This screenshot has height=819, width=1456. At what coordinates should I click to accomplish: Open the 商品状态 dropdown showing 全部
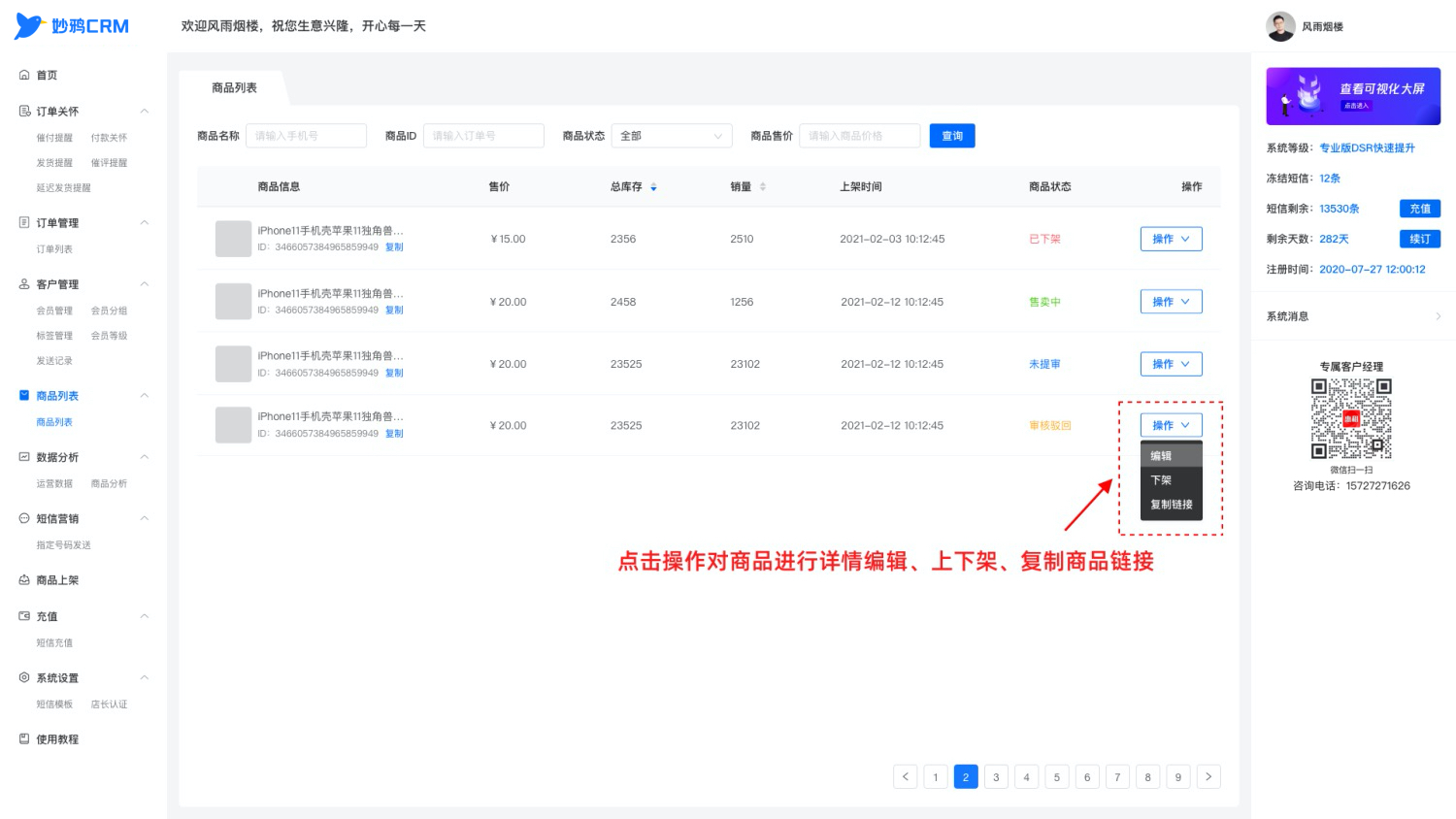click(672, 136)
